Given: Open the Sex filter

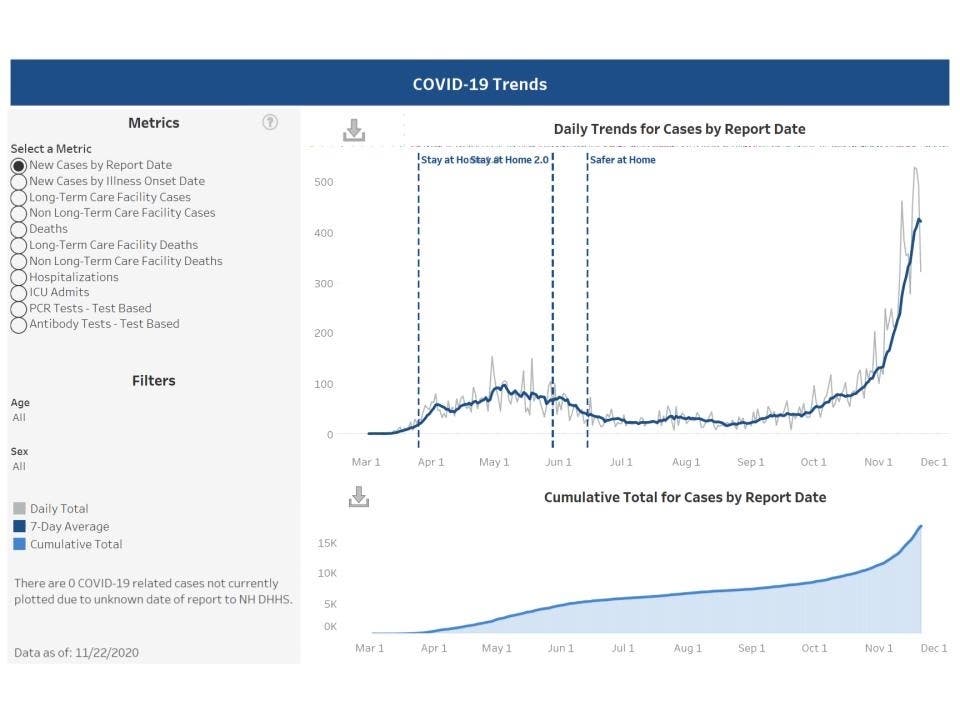Looking at the screenshot, I should 18,466.
